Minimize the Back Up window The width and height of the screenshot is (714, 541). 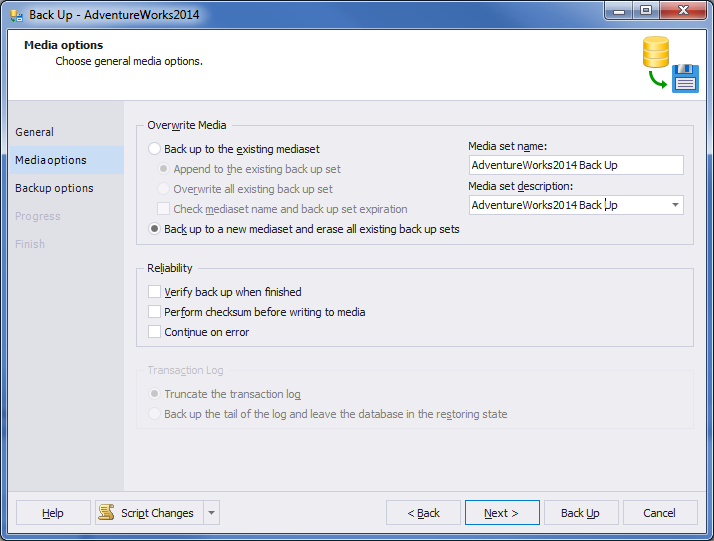coord(619,11)
